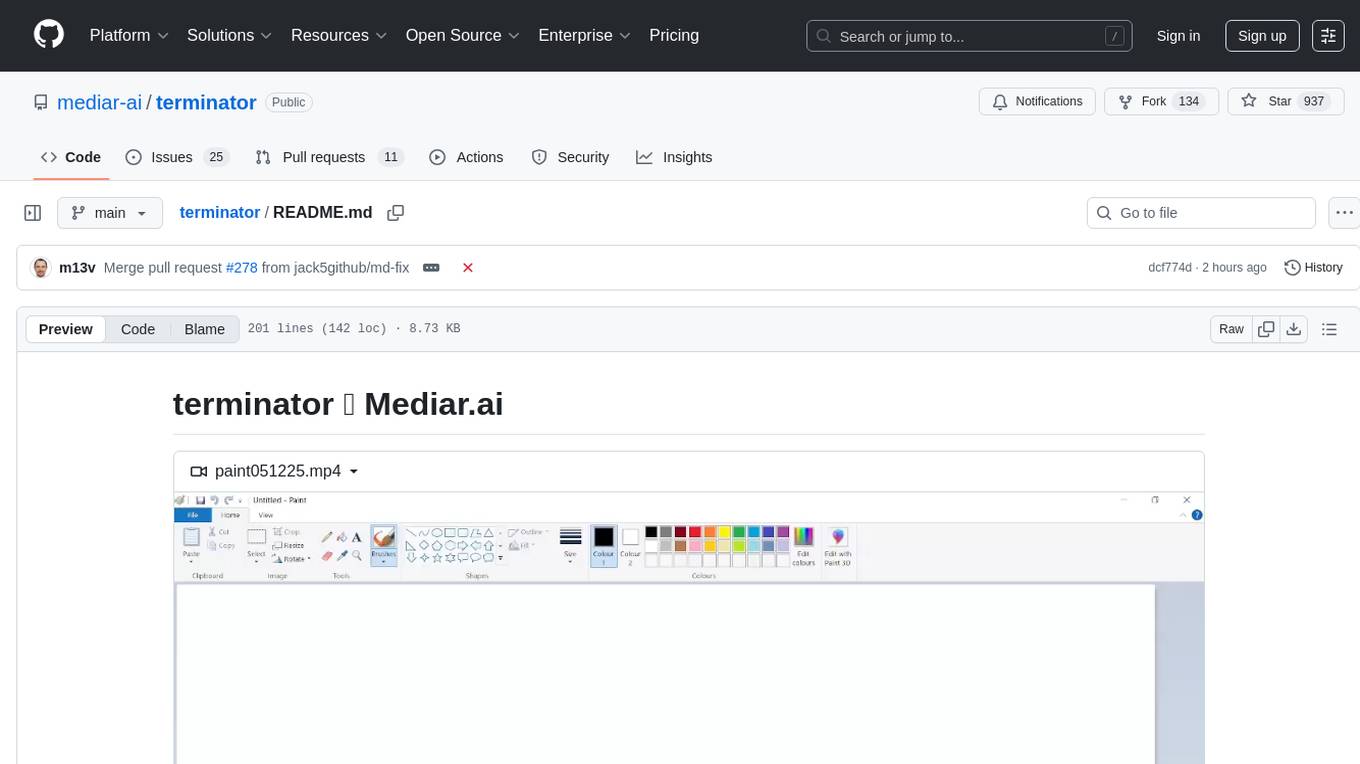The height and width of the screenshot is (764, 1360).
Task: Open pull request #278 link
Action: pos(242,268)
